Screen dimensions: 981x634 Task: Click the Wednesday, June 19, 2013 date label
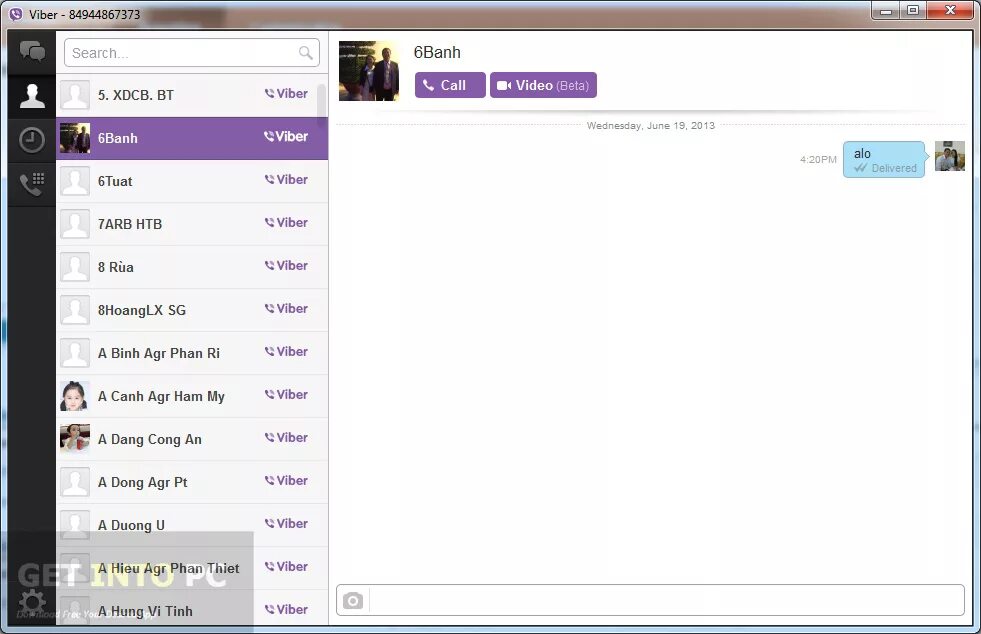tap(651, 126)
